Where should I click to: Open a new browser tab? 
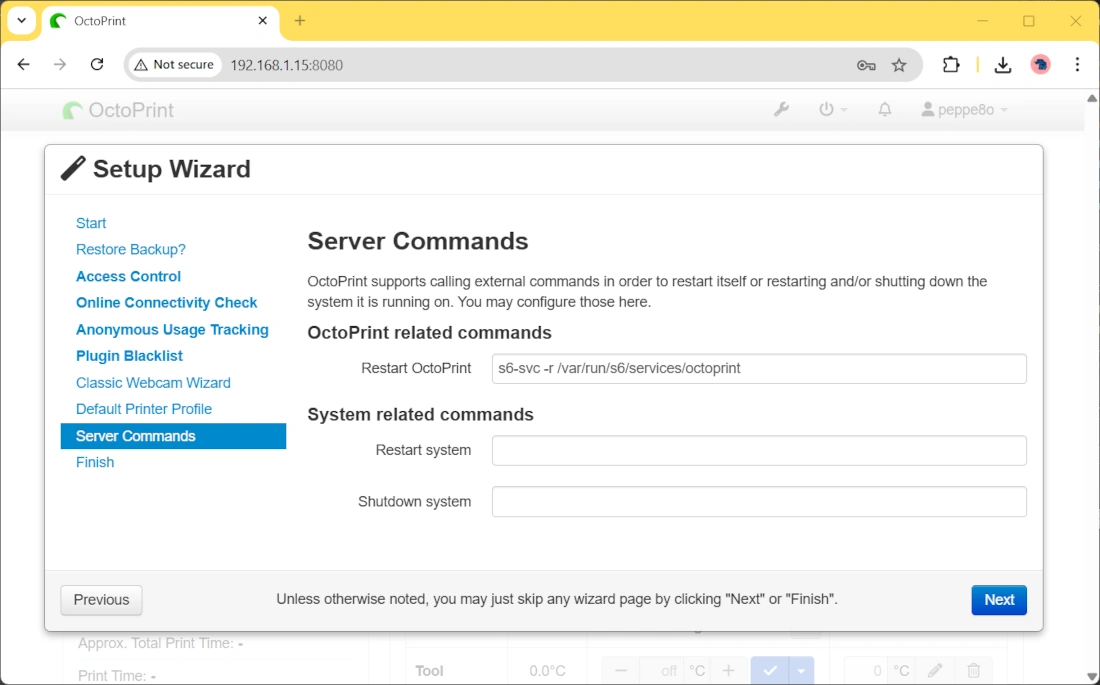pyautogui.click(x=300, y=20)
